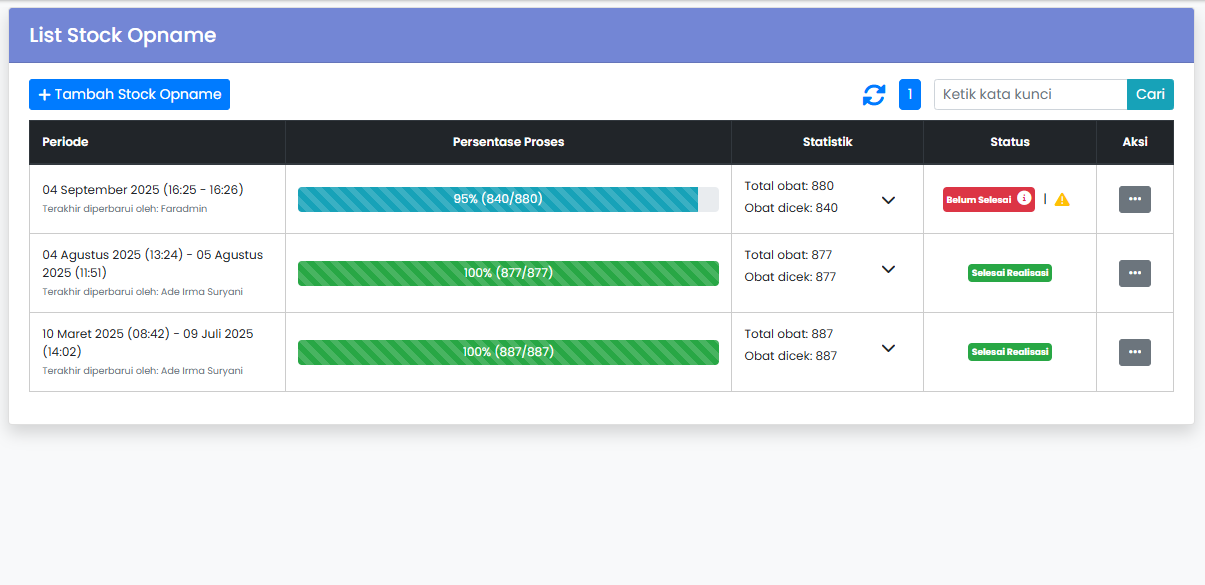Click the Persentase Proses column header
Image resolution: width=1205 pixels, height=585 pixels.
(x=508, y=142)
